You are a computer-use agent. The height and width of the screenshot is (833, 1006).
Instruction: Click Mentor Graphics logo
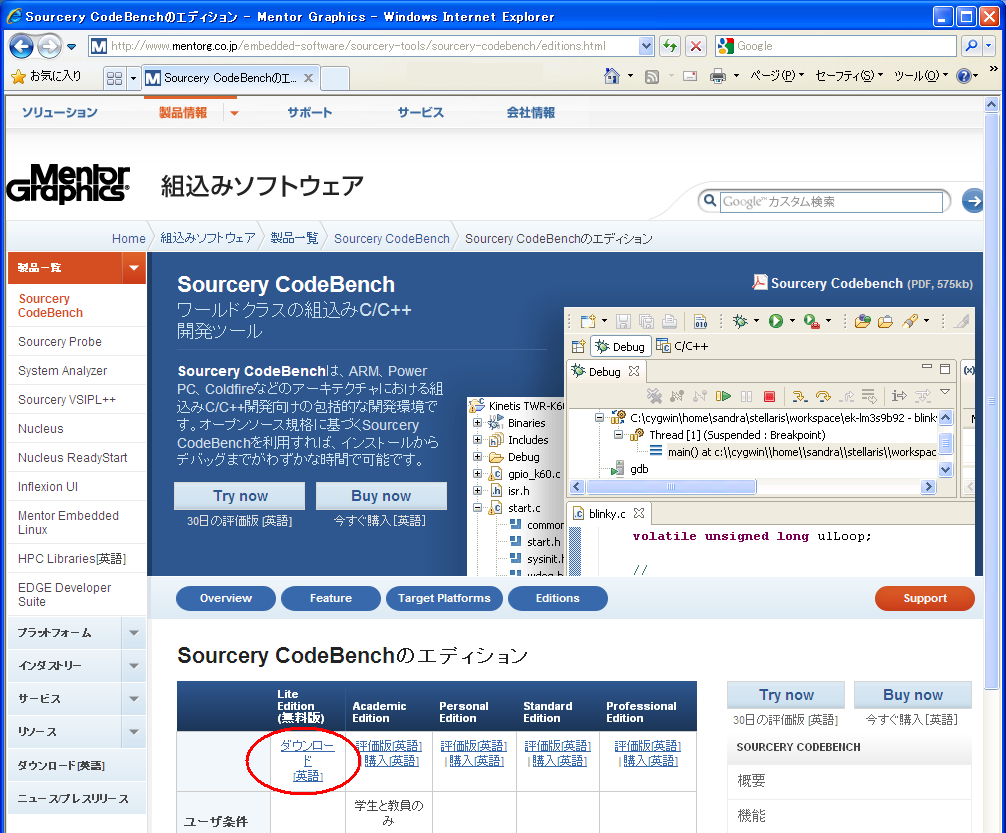68,184
